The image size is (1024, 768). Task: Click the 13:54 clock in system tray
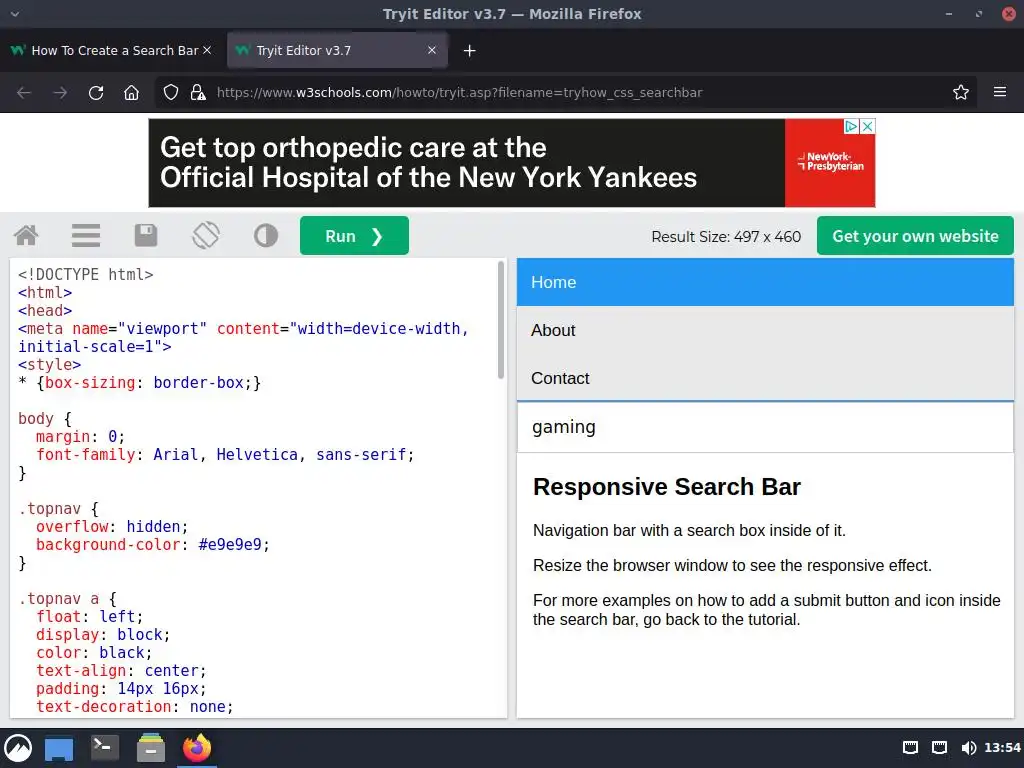[x=1002, y=748]
